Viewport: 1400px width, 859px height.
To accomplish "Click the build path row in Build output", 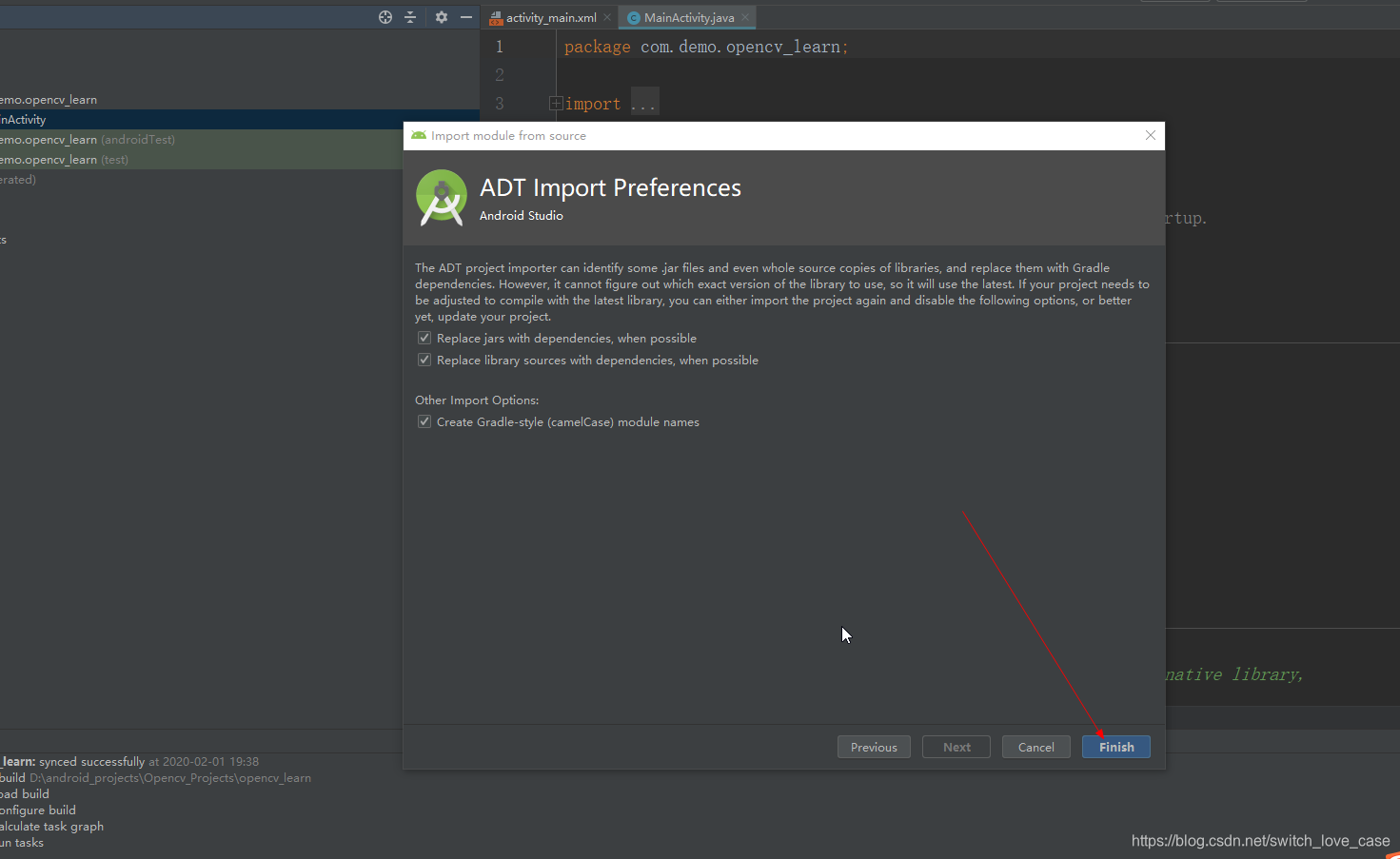I will coord(155,777).
